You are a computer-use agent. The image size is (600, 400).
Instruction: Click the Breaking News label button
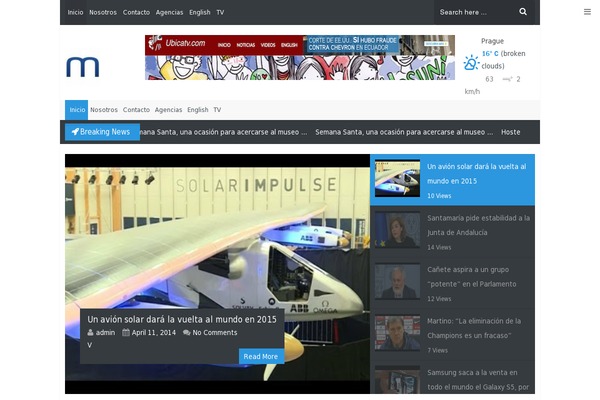click(102, 132)
